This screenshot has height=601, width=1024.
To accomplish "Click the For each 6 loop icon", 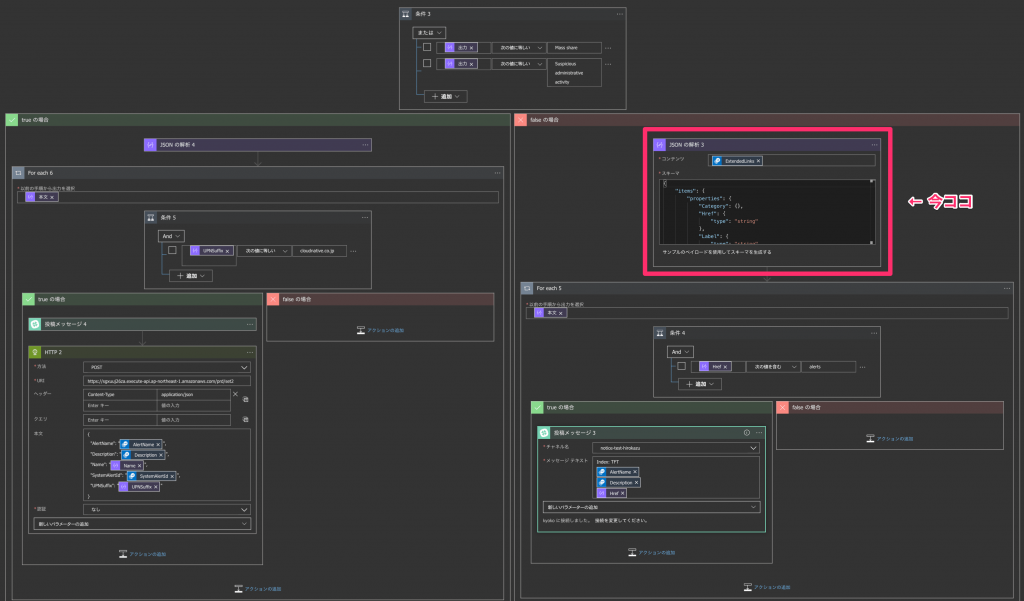I will point(18,173).
